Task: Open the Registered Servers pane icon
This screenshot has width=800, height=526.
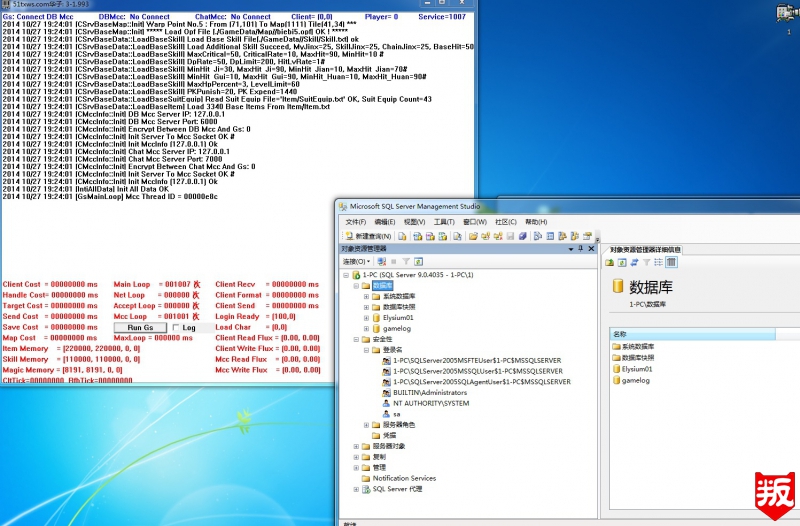Action: point(537,236)
